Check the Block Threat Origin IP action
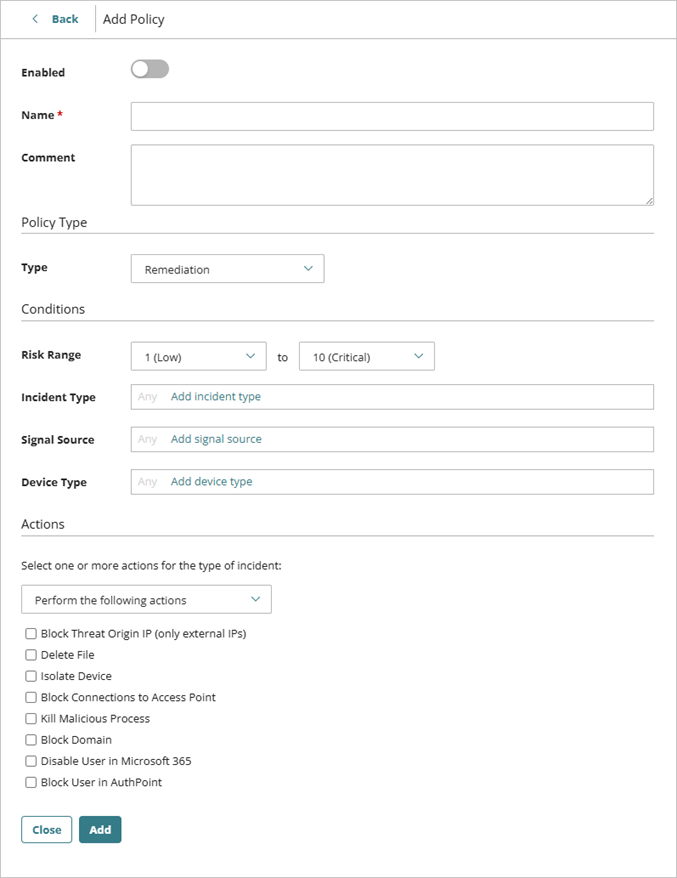 tap(31, 633)
